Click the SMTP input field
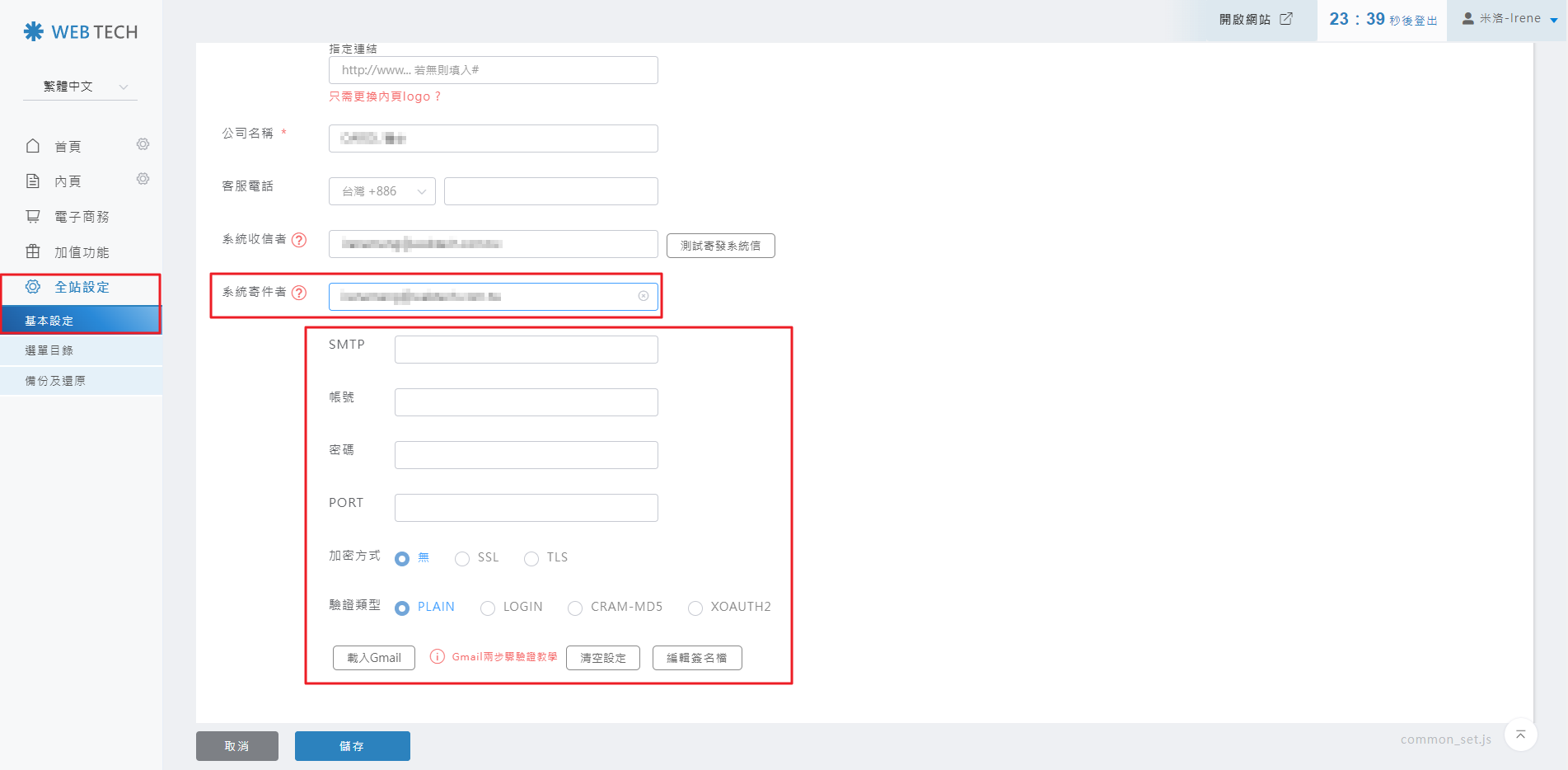The height and width of the screenshot is (770, 1568). (x=526, y=350)
